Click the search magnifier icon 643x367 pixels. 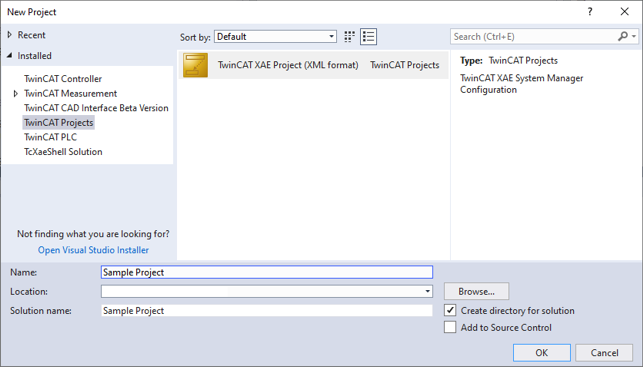click(x=622, y=36)
